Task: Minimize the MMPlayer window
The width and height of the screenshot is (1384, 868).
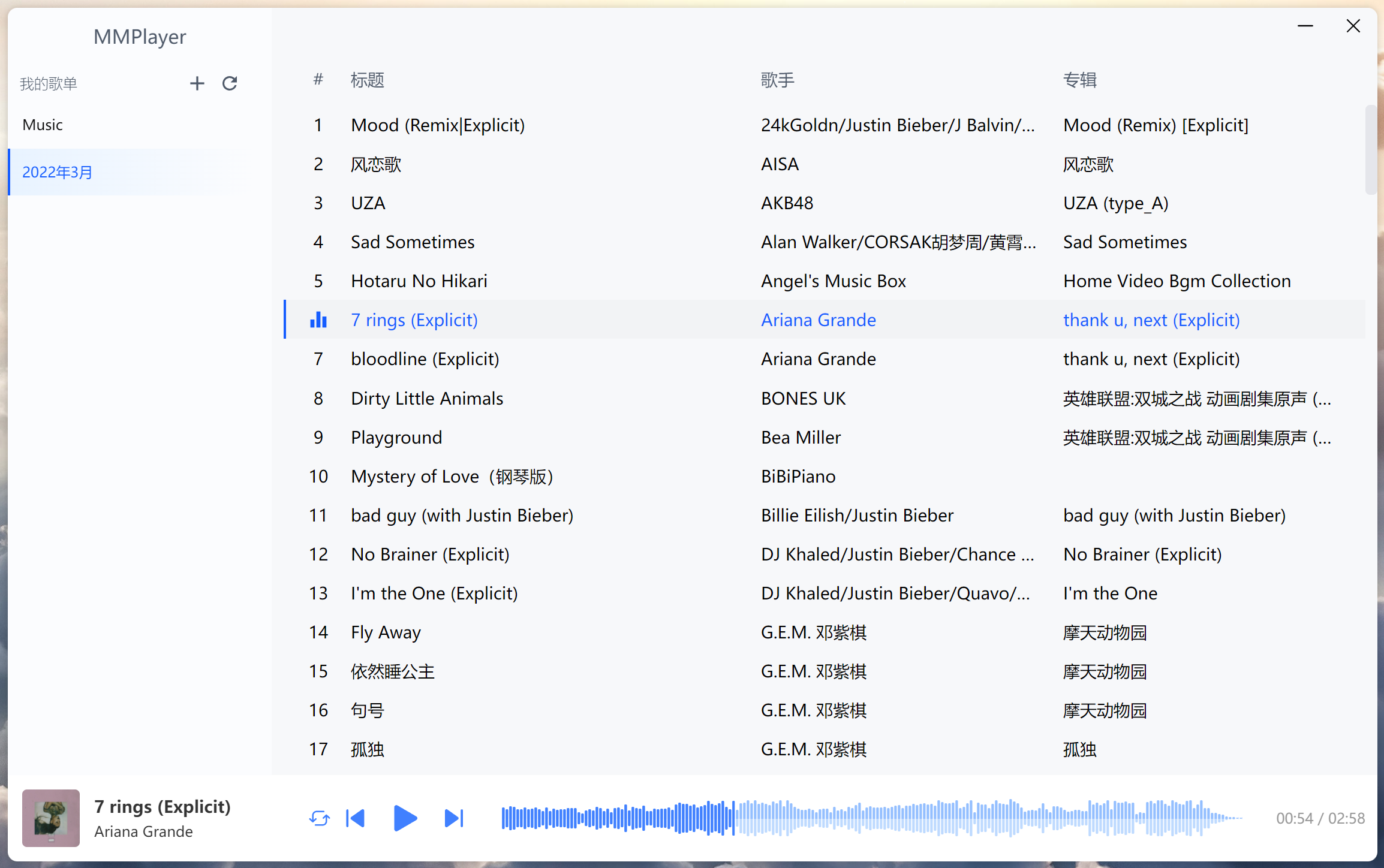Action: coord(1306,26)
